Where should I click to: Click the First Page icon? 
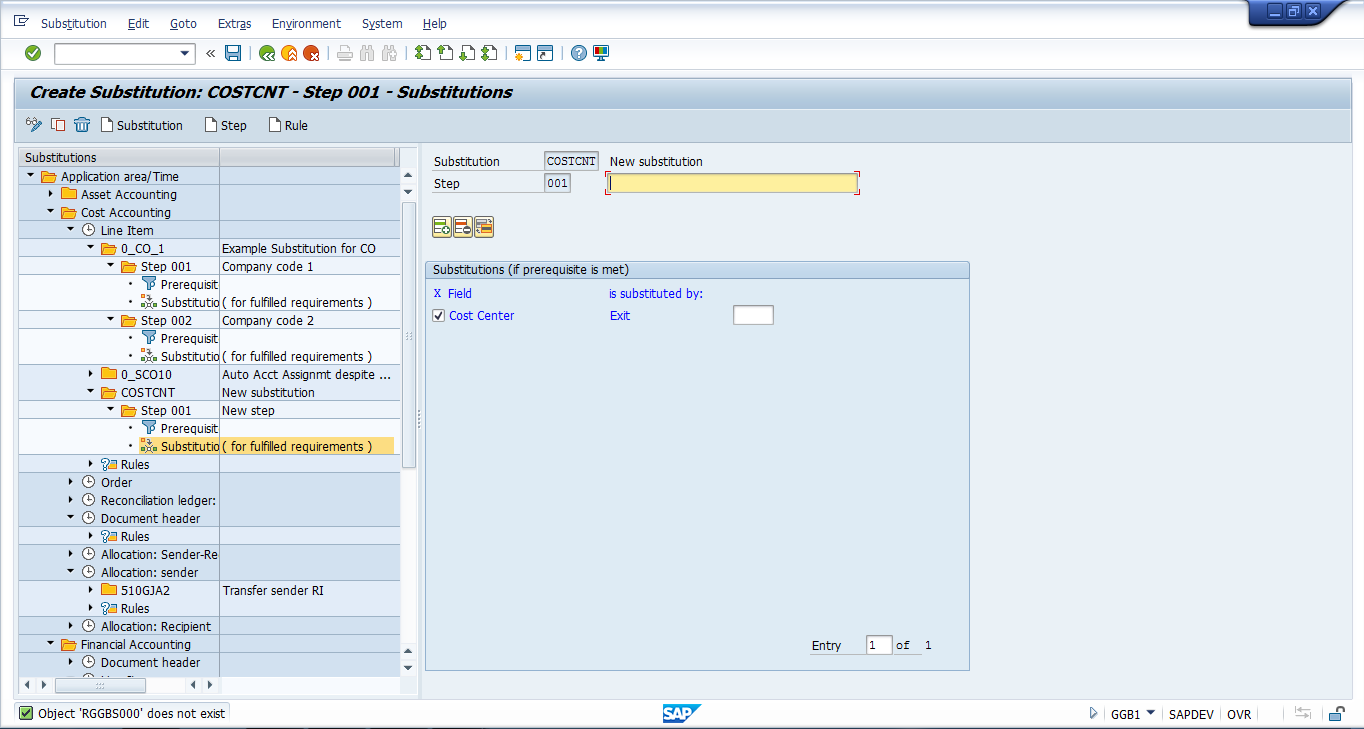click(x=423, y=53)
